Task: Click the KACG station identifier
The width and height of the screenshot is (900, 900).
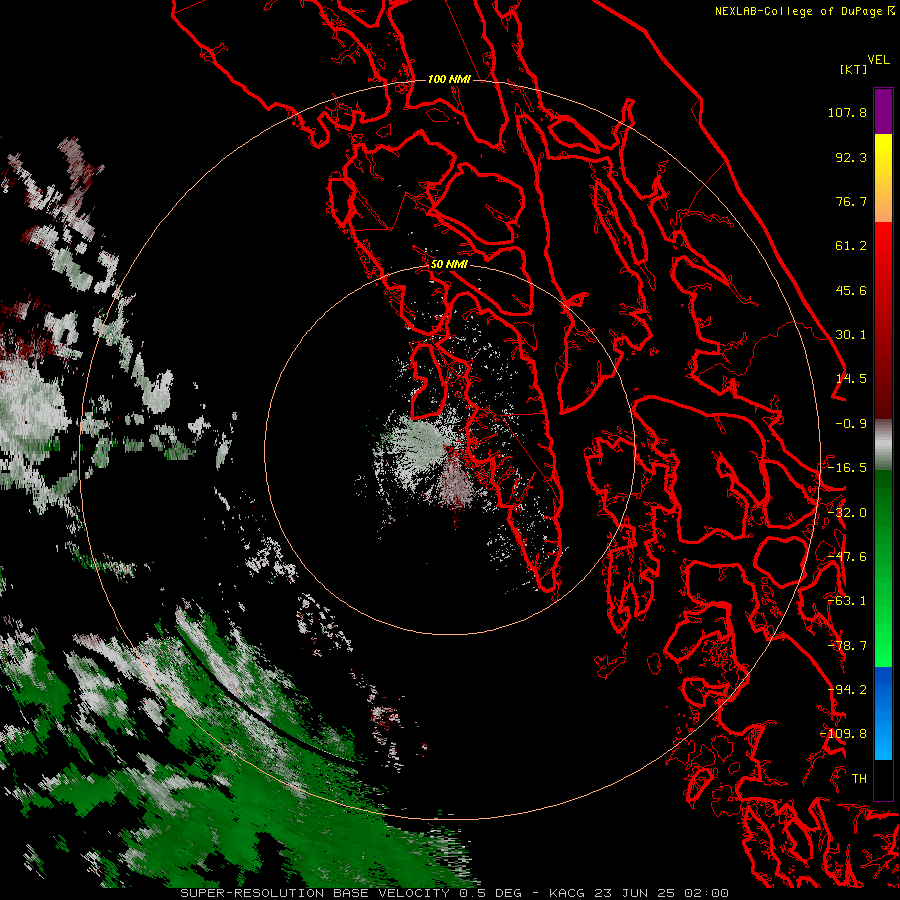Action: [x=567, y=893]
